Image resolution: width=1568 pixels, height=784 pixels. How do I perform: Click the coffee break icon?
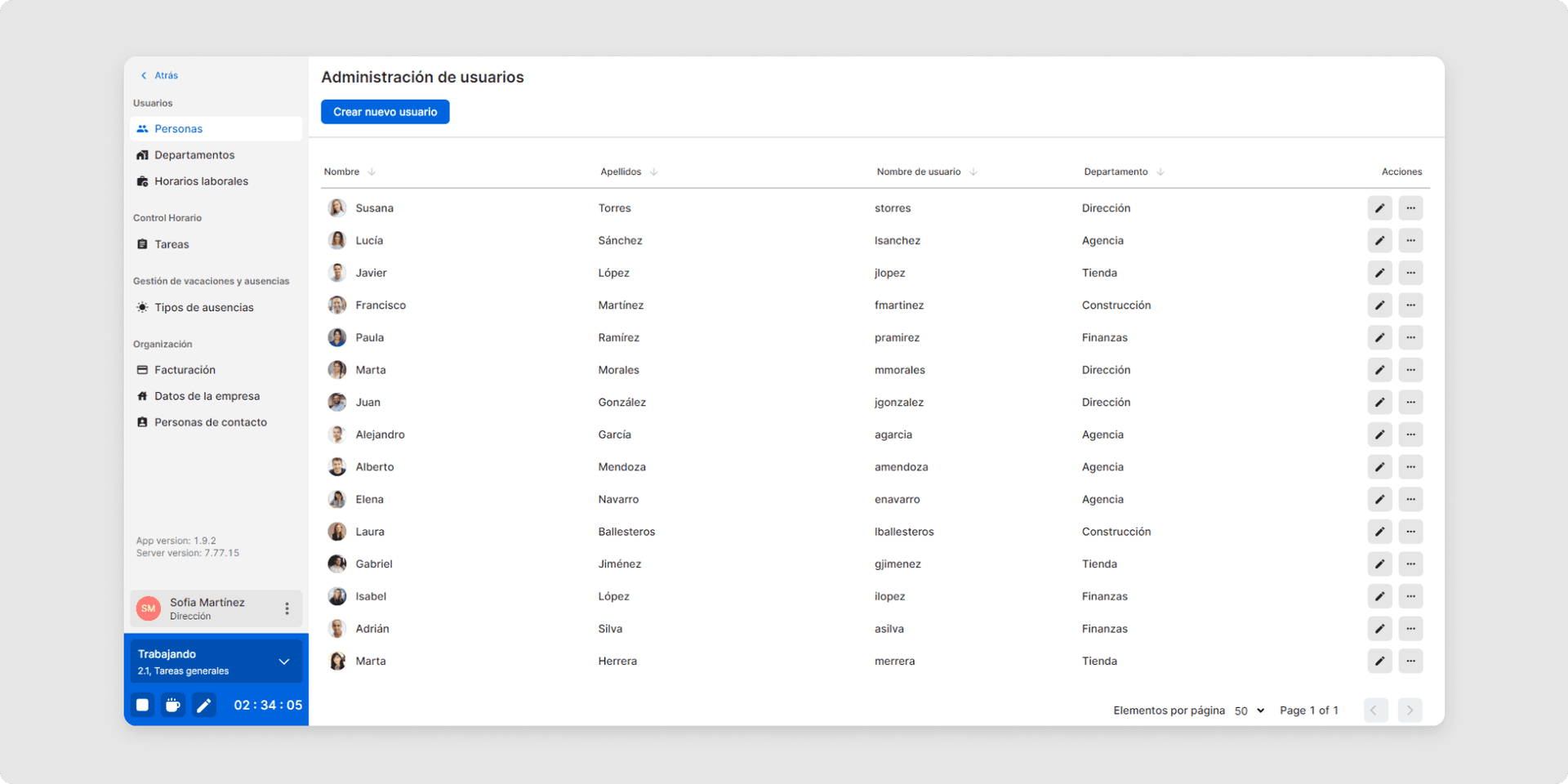click(173, 705)
